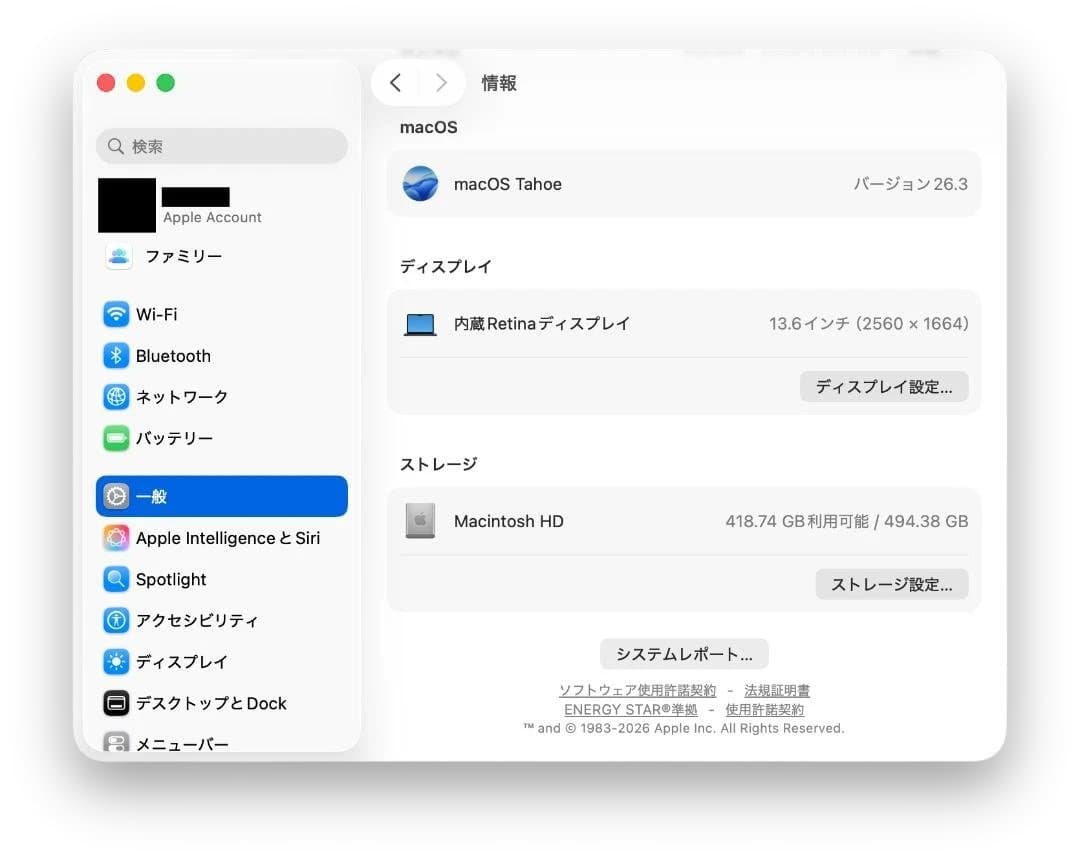The width and height of the screenshot is (1080, 858).
Task: Click inside the 検索 search field
Action: point(221,146)
